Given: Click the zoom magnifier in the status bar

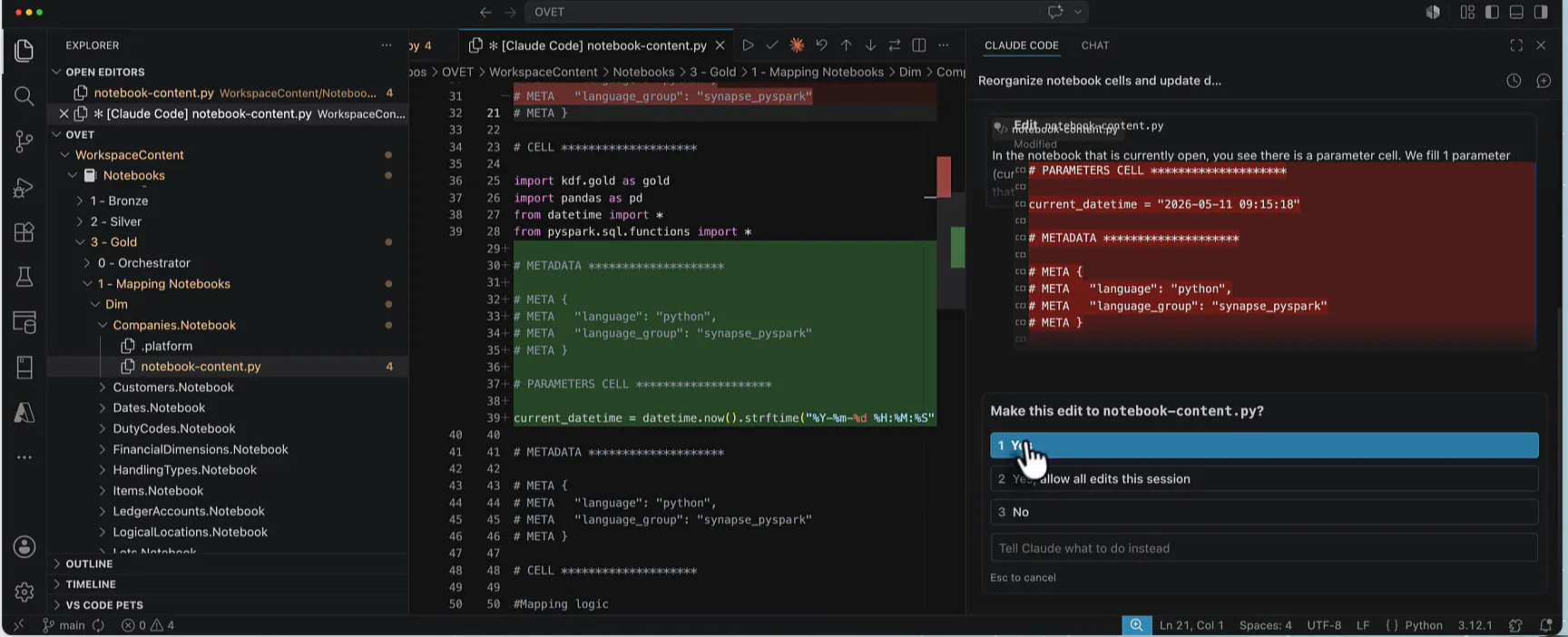Looking at the screenshot, I should pyautogui.click(x=1136, y=625).
